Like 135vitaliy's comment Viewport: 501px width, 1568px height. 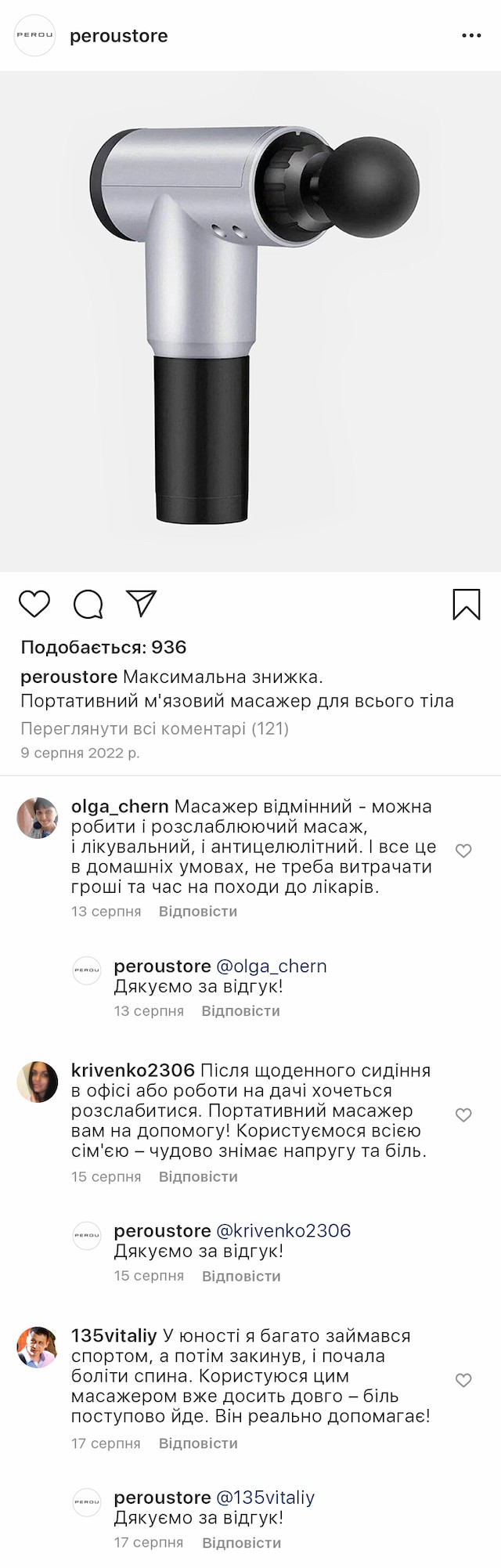pos(463,1380)
